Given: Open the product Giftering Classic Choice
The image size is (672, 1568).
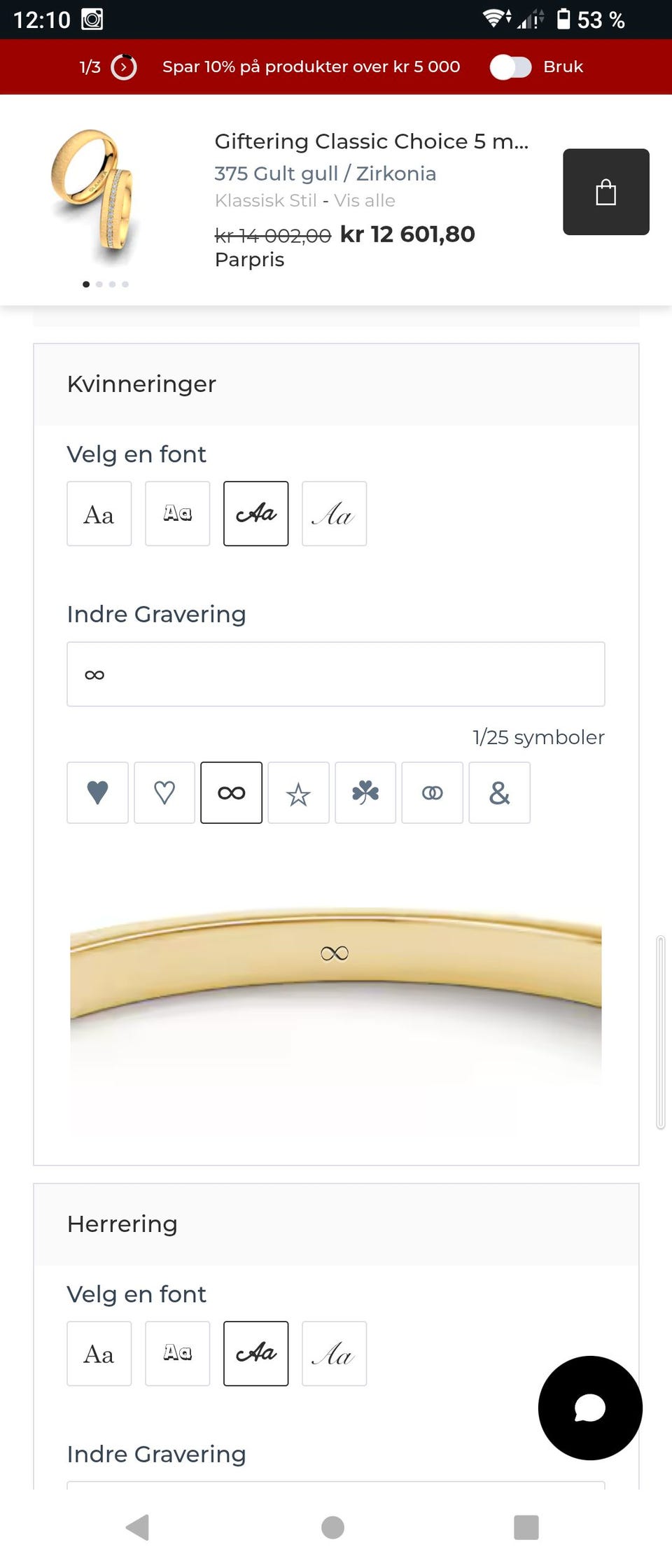Looking at the screenshot, I should point(372,141).
